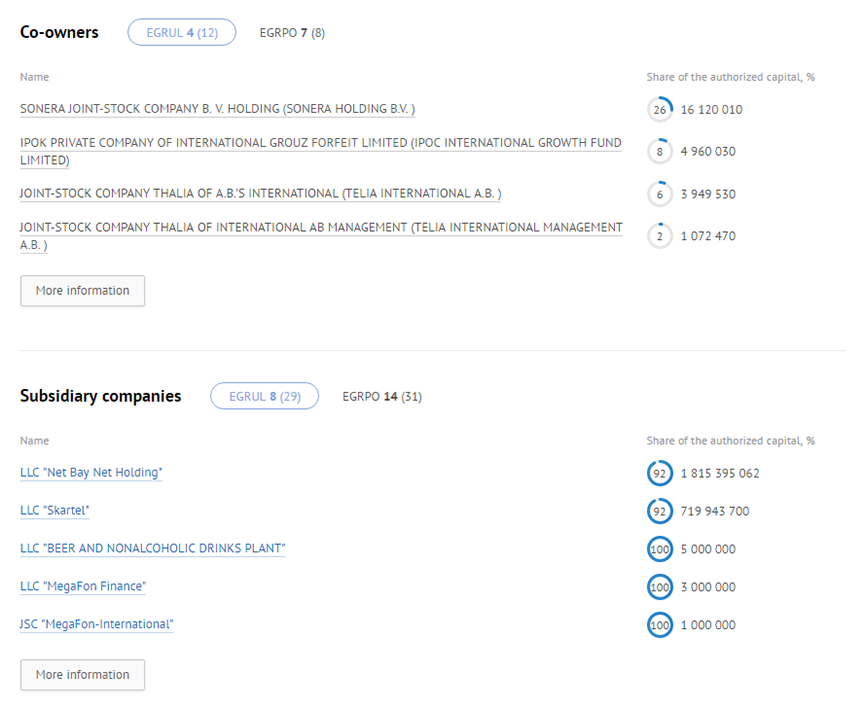Click the 6 percent circle for Telia International A.B.
The width and height of the screenshot is (864, 708).
(660, 194)
